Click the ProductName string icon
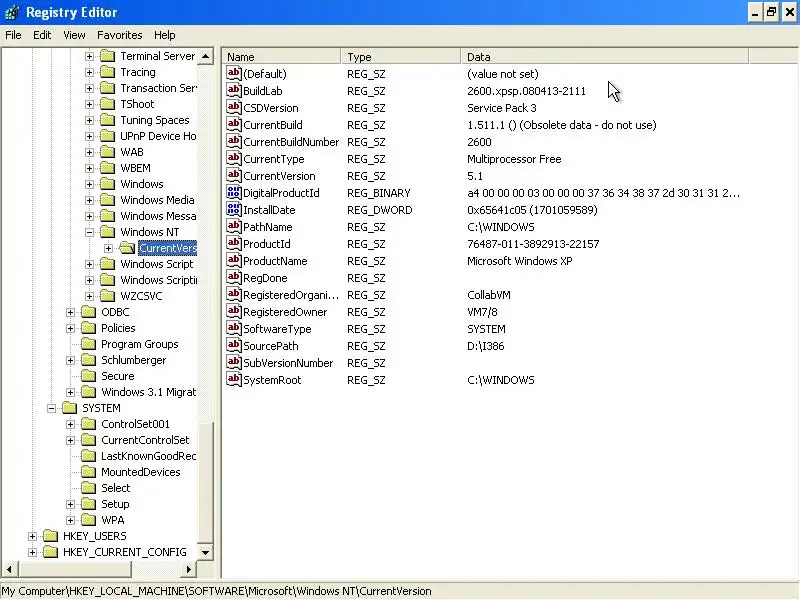 point(234,260)
